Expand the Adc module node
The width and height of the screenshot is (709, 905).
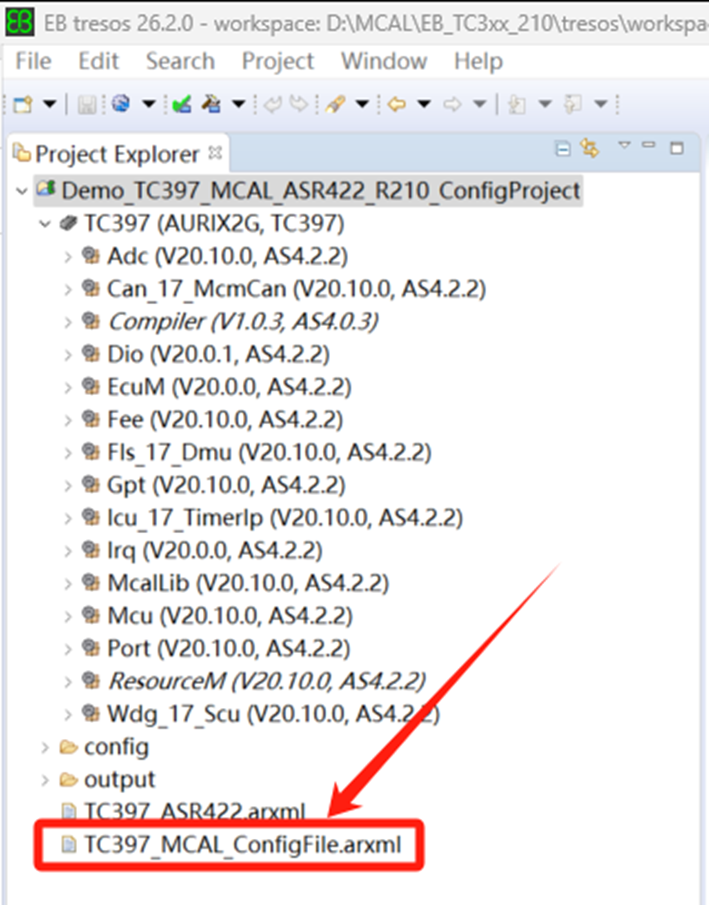click(68, 256)
